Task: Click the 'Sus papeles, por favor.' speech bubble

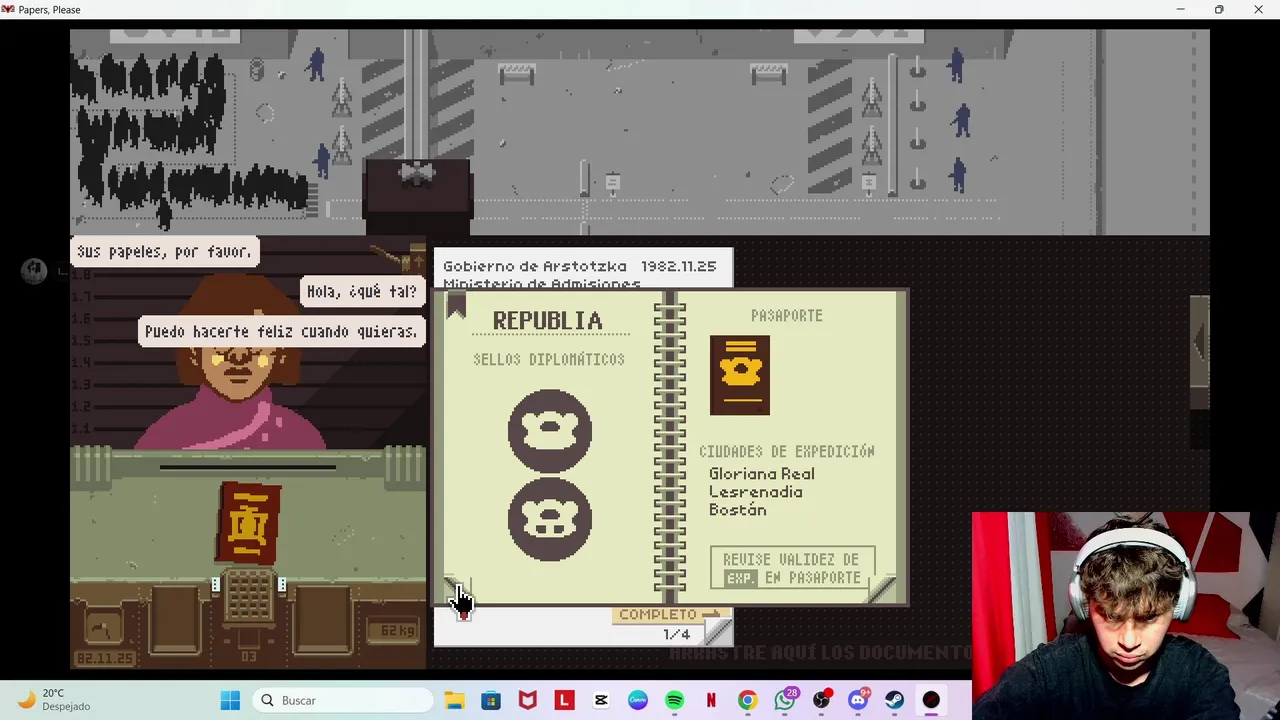Action: pyautogui.click(x=165, y=251)
